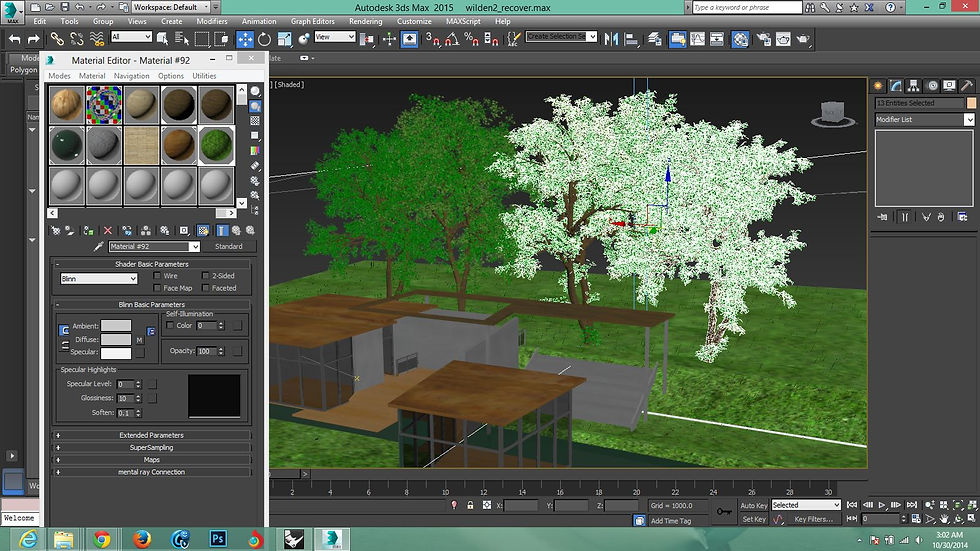Toggle the 2-Sided checkbox

point(206,275)
